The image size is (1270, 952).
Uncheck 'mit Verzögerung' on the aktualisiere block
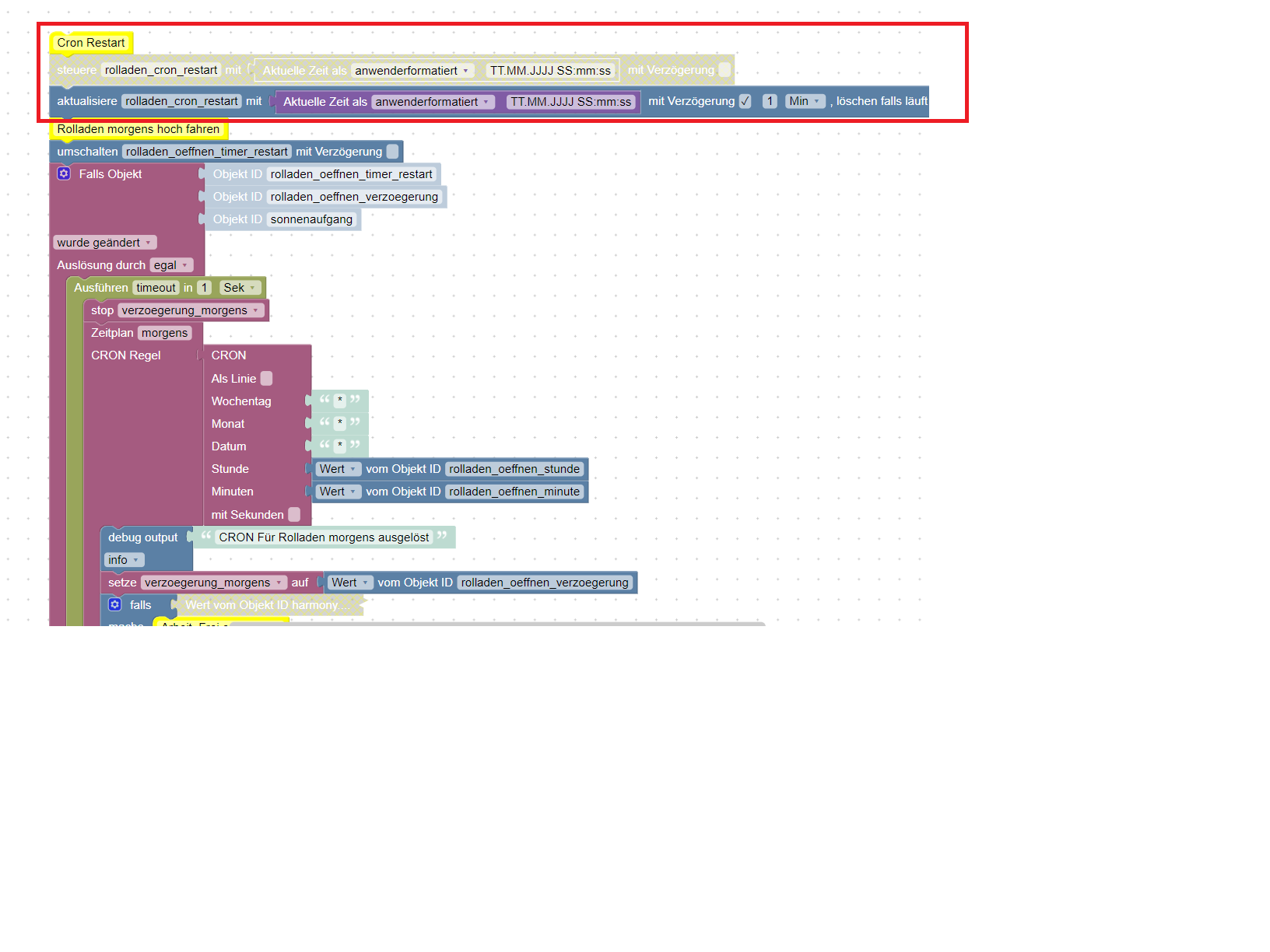746,101
